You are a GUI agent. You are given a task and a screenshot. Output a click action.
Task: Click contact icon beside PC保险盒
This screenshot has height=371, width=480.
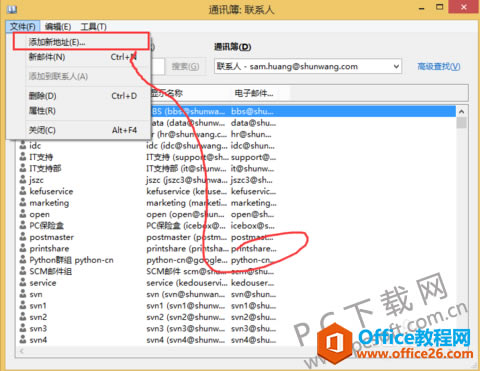pyautogui.click(x=23, y=225)
